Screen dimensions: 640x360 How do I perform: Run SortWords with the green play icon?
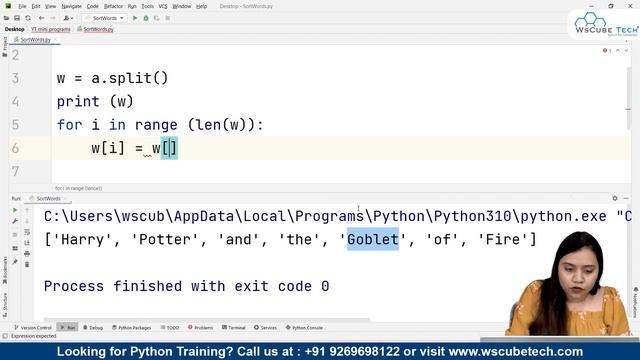(135, 18)
